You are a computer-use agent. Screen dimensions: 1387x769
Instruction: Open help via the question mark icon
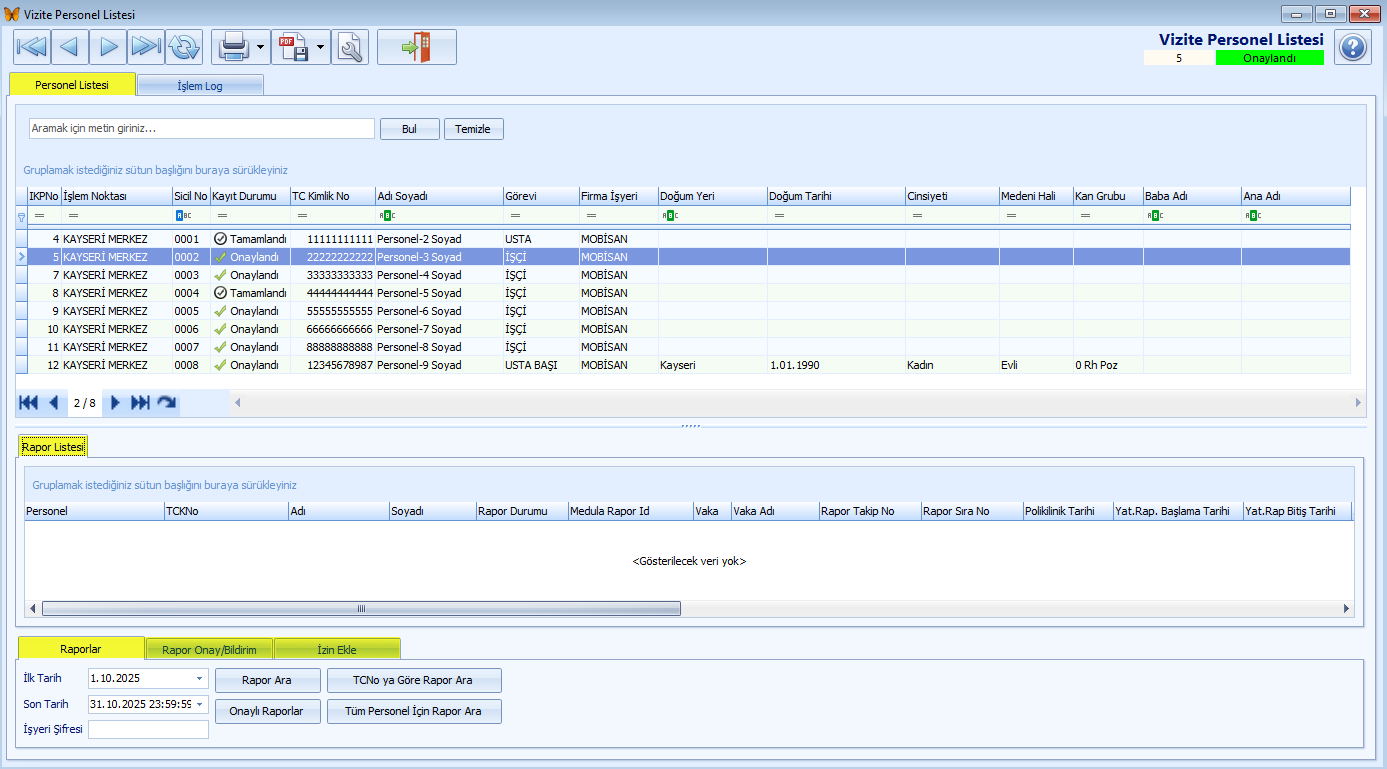(1353, 47)
